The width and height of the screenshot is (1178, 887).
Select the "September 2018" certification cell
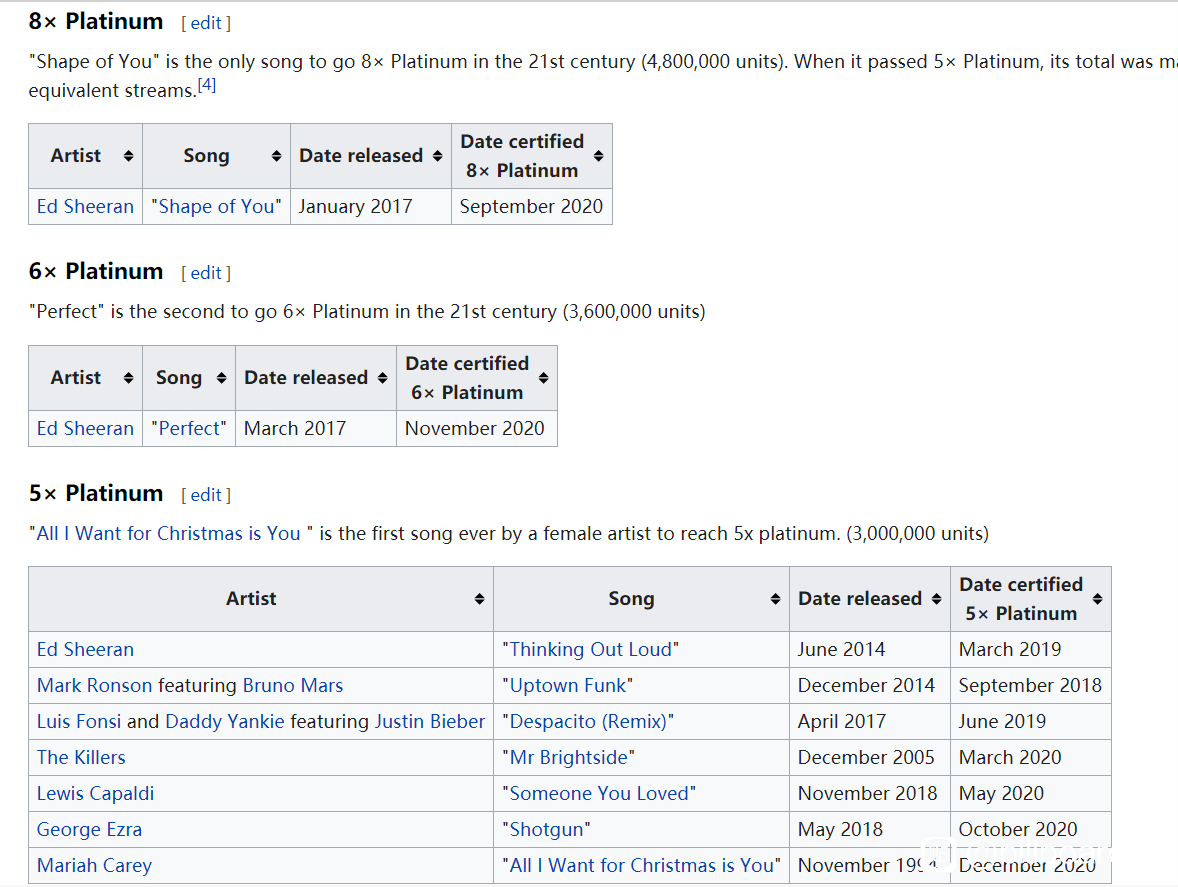(1031, 686)
